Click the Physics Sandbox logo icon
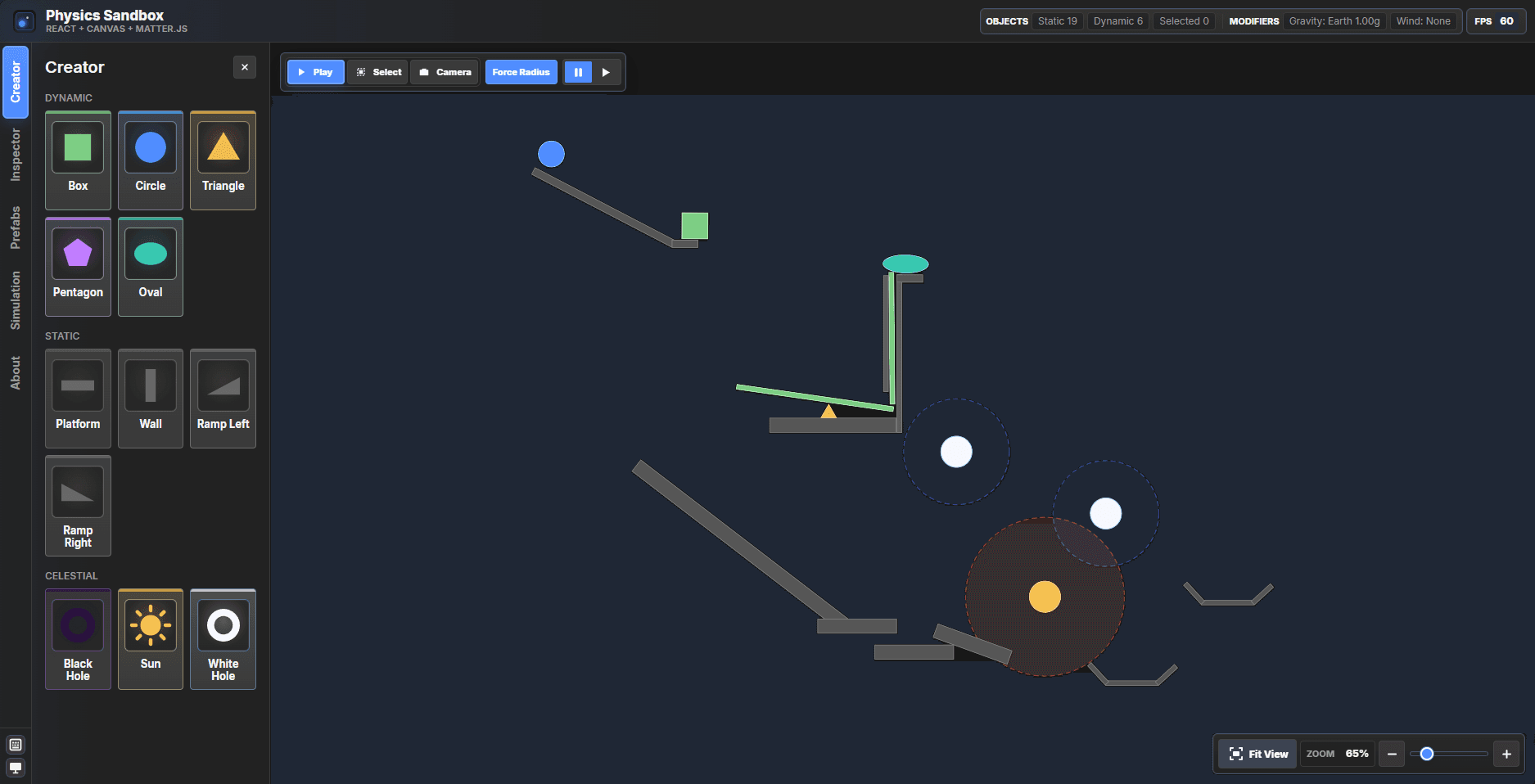The height and width of the screenshot is (784, 1535). (x=25, y=21)
